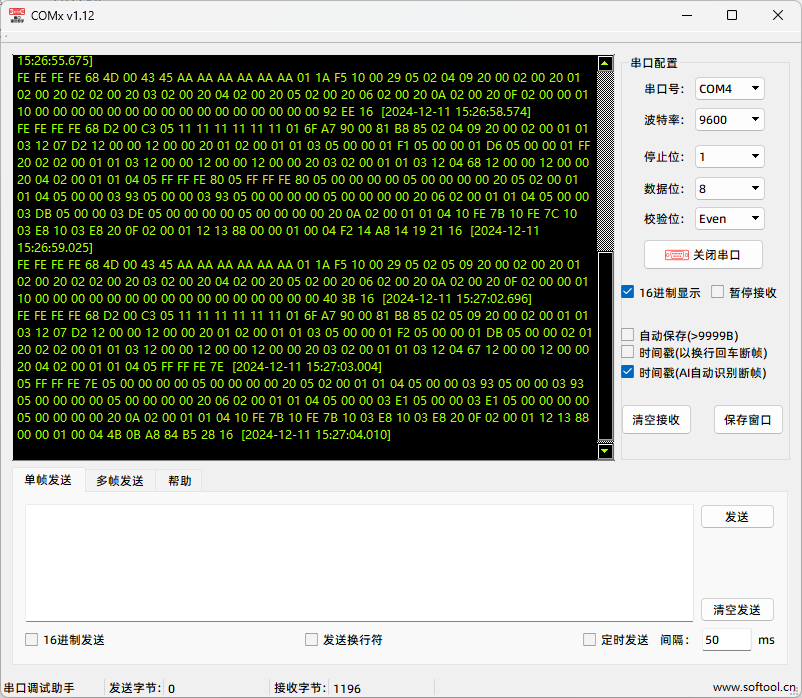The width and height of the screenshot is (802, 698).
Task: Click the down arrow of the receive scrollbar
Action: [605, 451]
